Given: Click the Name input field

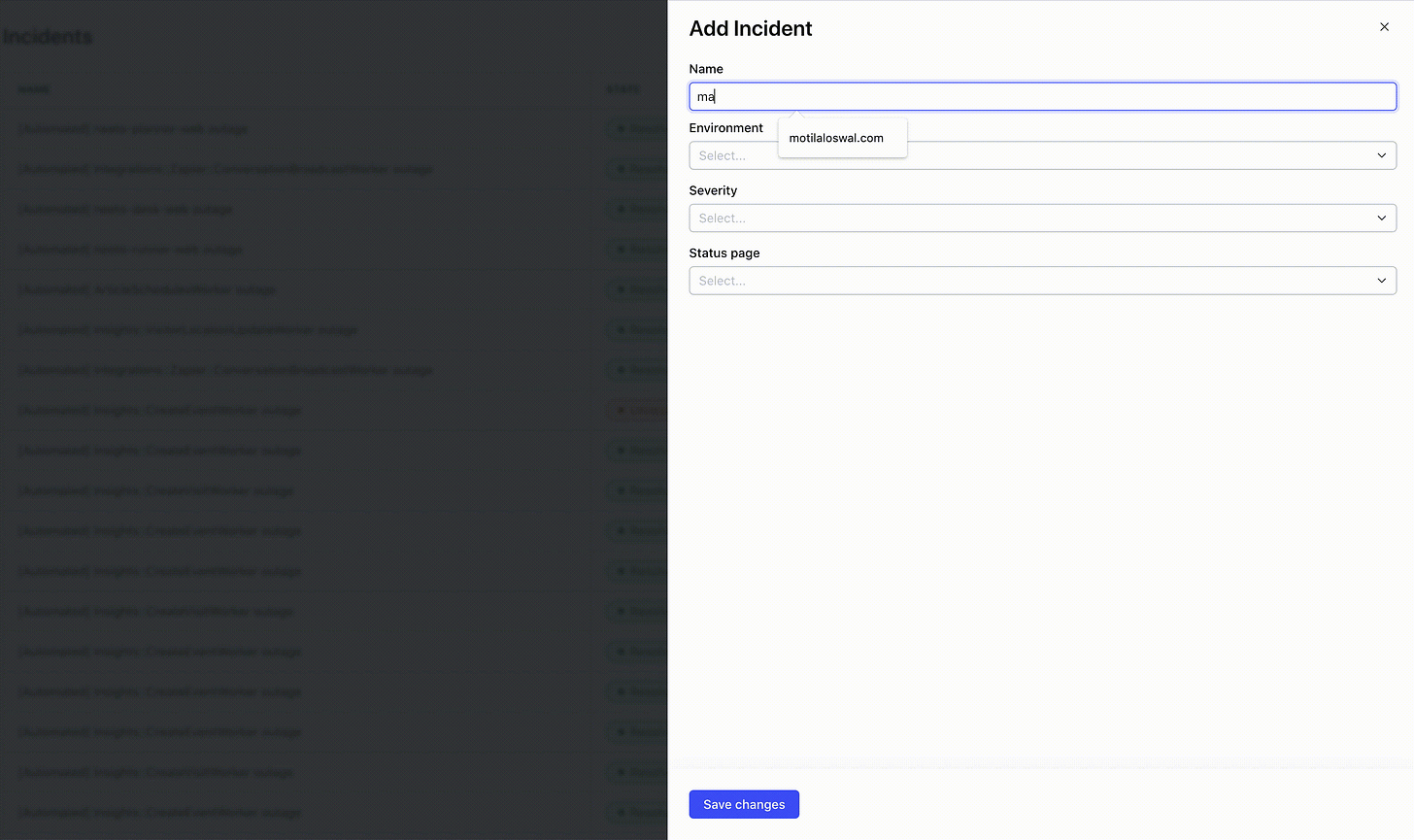Looking at the screenshot, I should tap(1042, 96).
